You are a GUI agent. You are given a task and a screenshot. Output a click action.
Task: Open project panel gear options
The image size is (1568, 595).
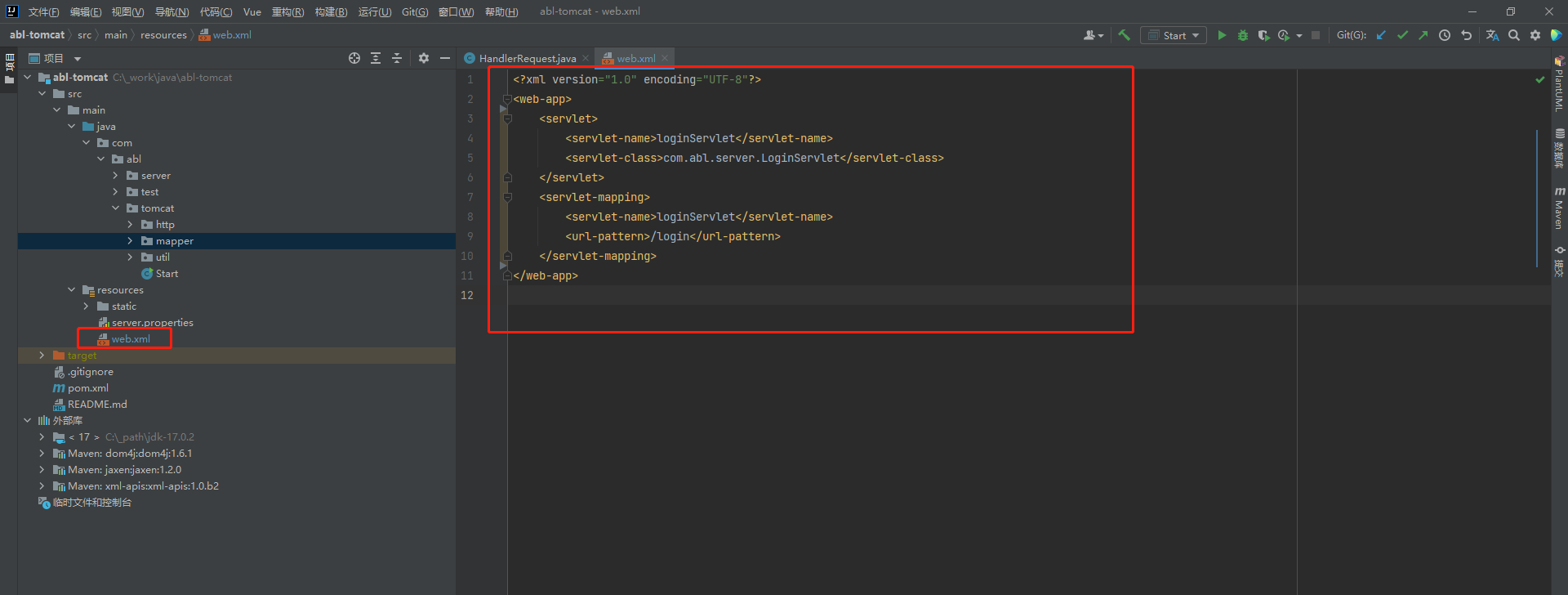tap(424, 58)
